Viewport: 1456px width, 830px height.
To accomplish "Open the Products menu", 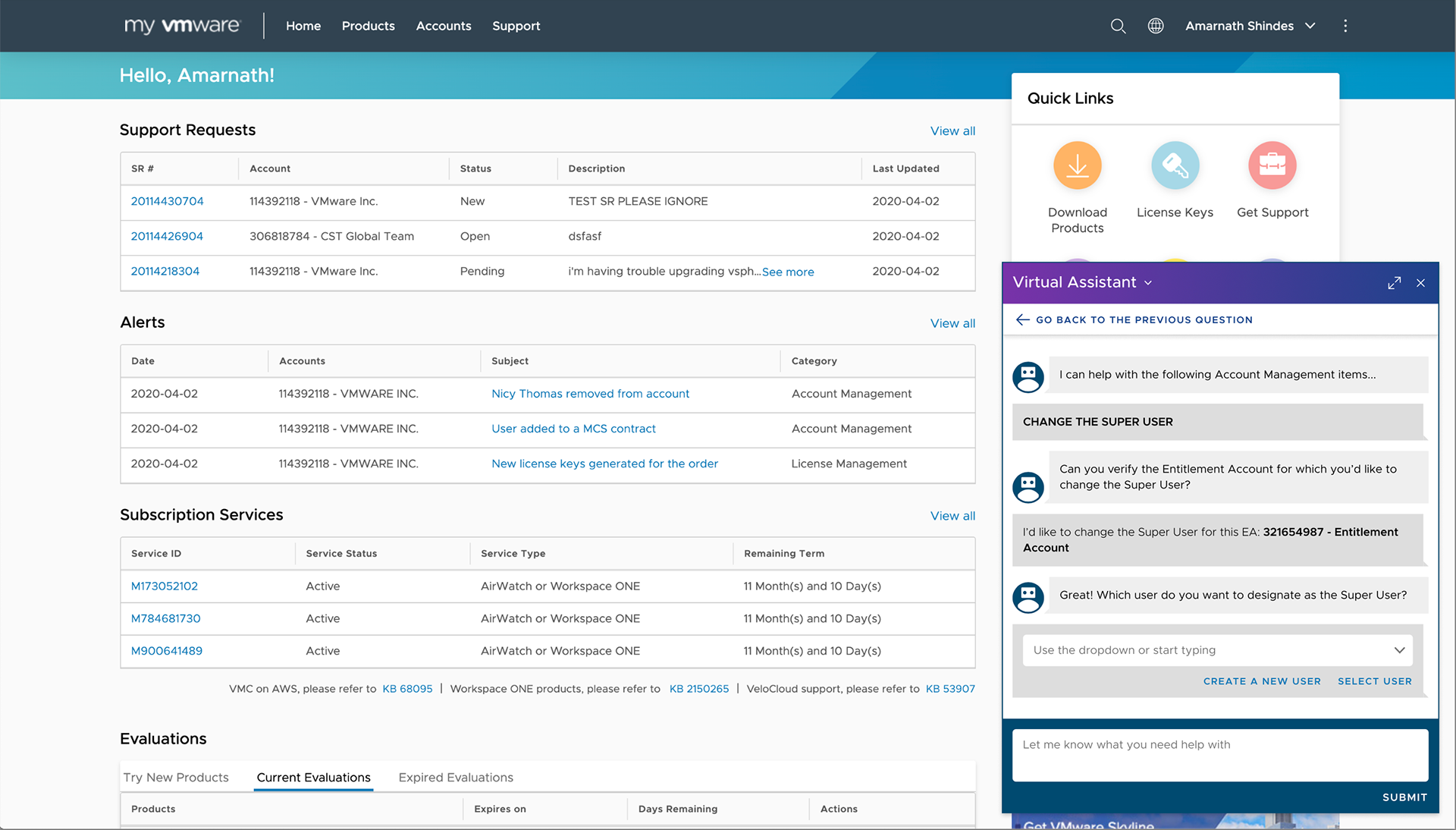I will click(368, 26).
